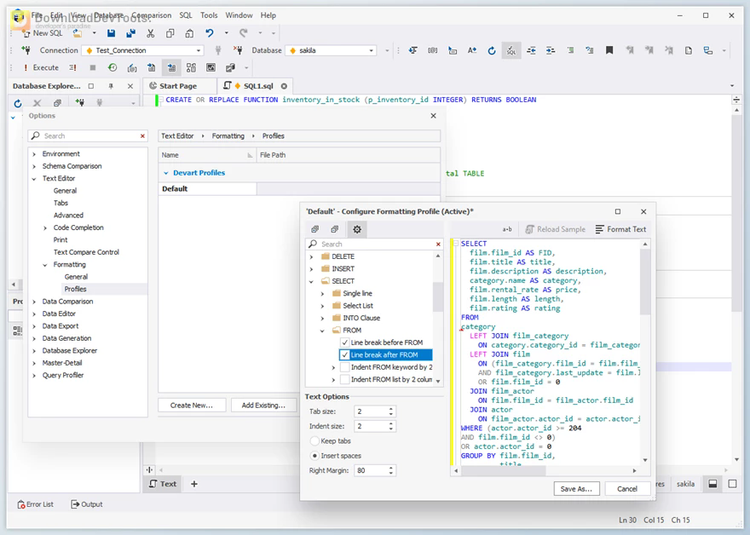Click the refresh icon in the SQL toolbar

[492, 50]
